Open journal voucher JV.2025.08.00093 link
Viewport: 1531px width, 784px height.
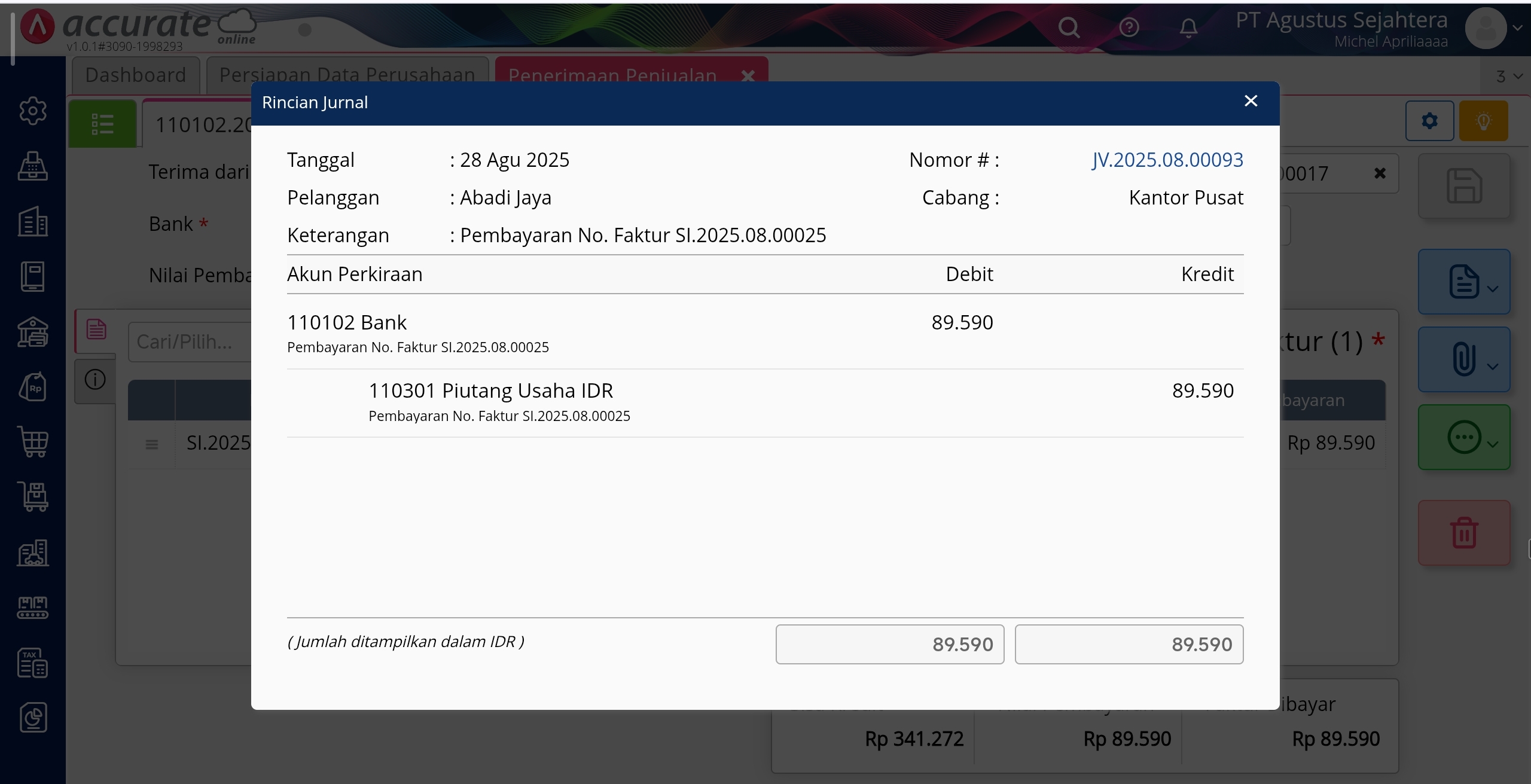coord(1167,160)
